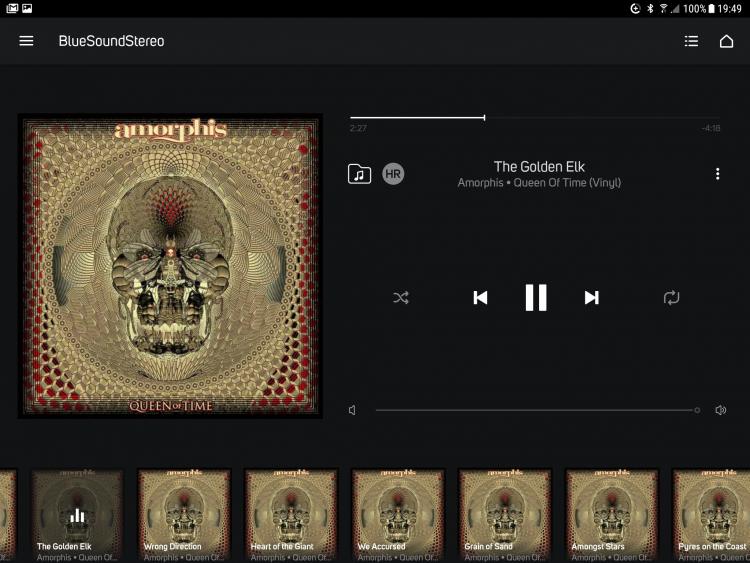750x563 pixels.
Task: Click the Wi-Fi signal status icon
Action: tap(663, 9)
